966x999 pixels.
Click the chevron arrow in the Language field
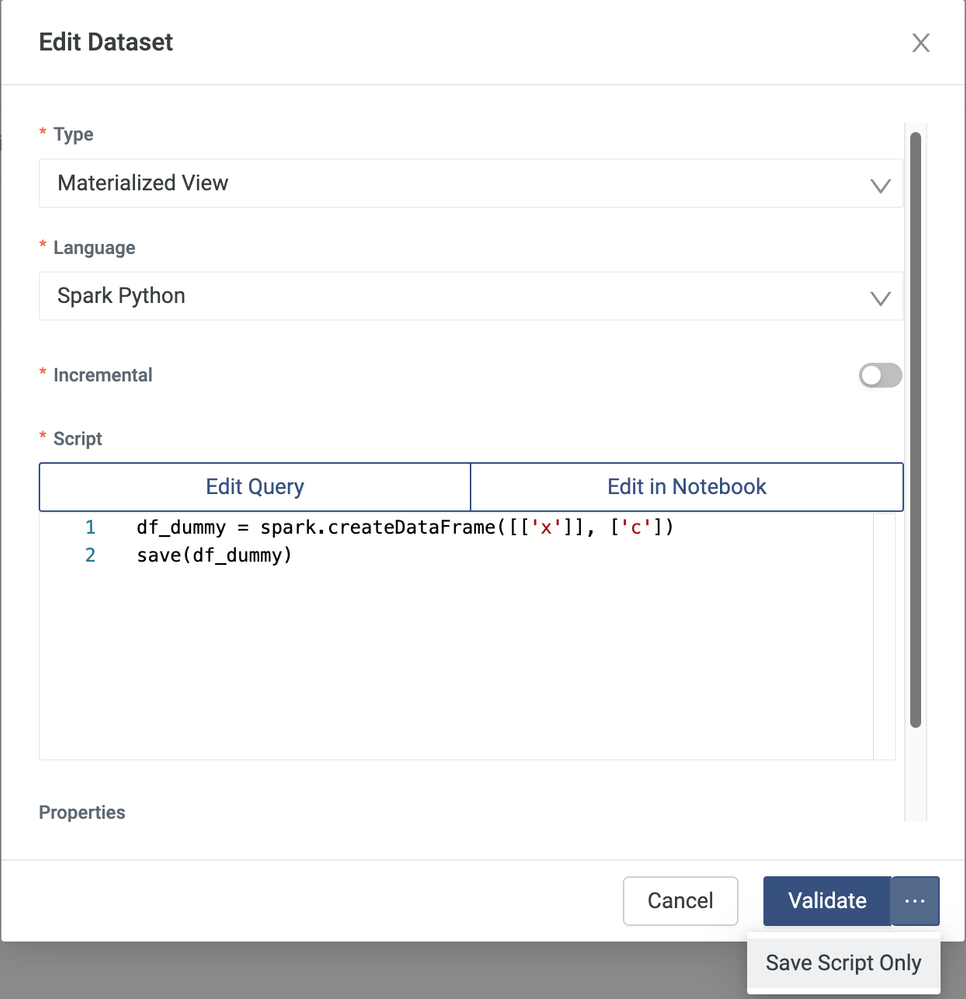pyautogui.click(x=880, y=298)
